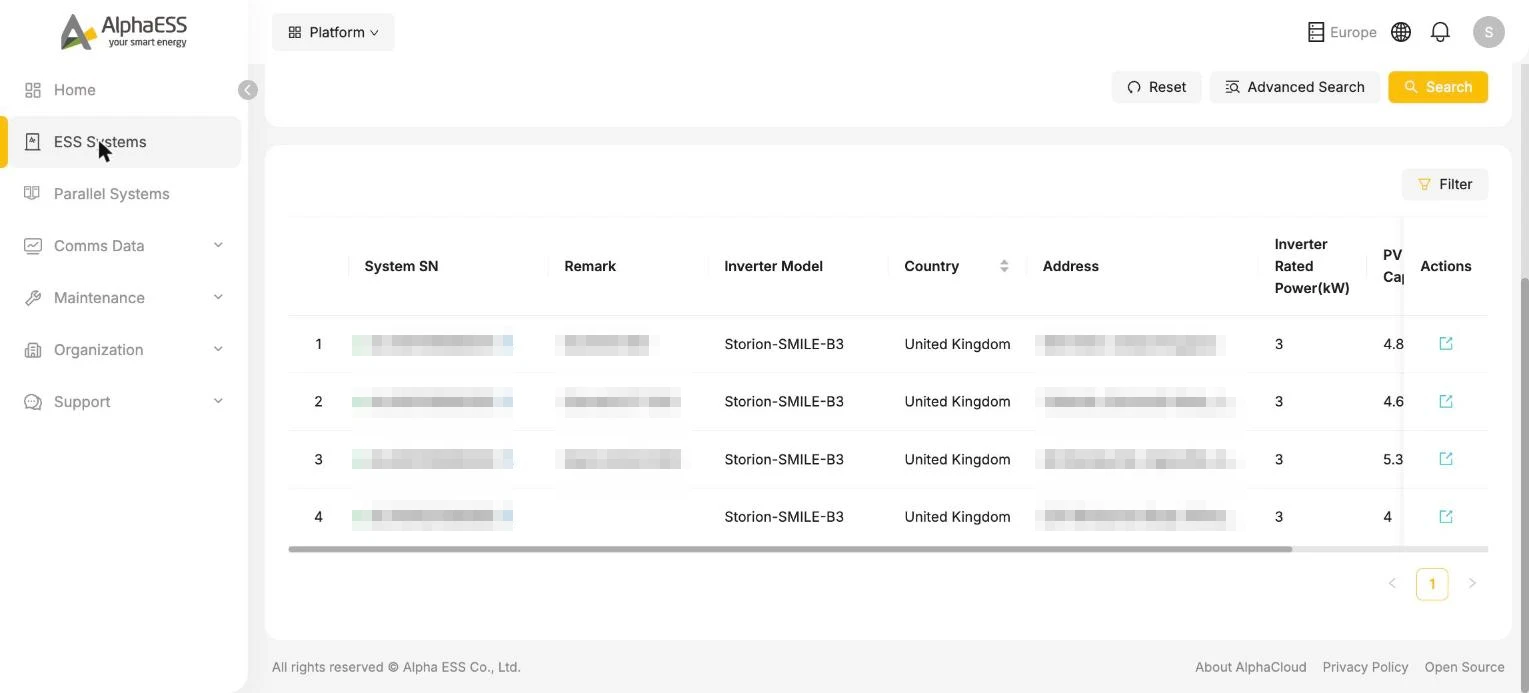Click the PV capacity value 5.3
This screenshot has width=1529, height=693.
point(1393,459)
